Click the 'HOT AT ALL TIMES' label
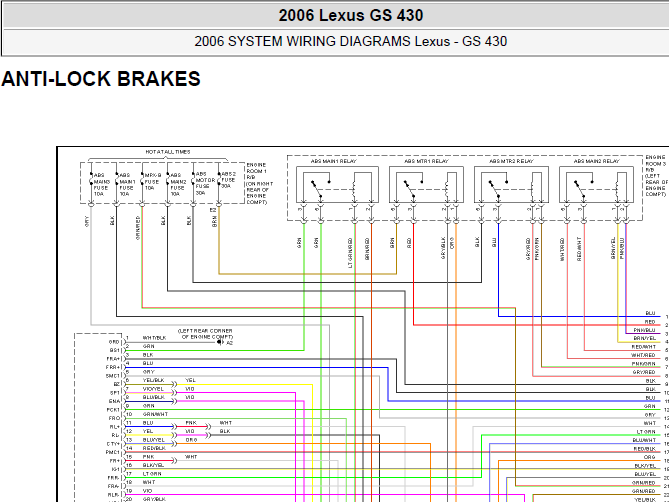 [x=168, y=152]
